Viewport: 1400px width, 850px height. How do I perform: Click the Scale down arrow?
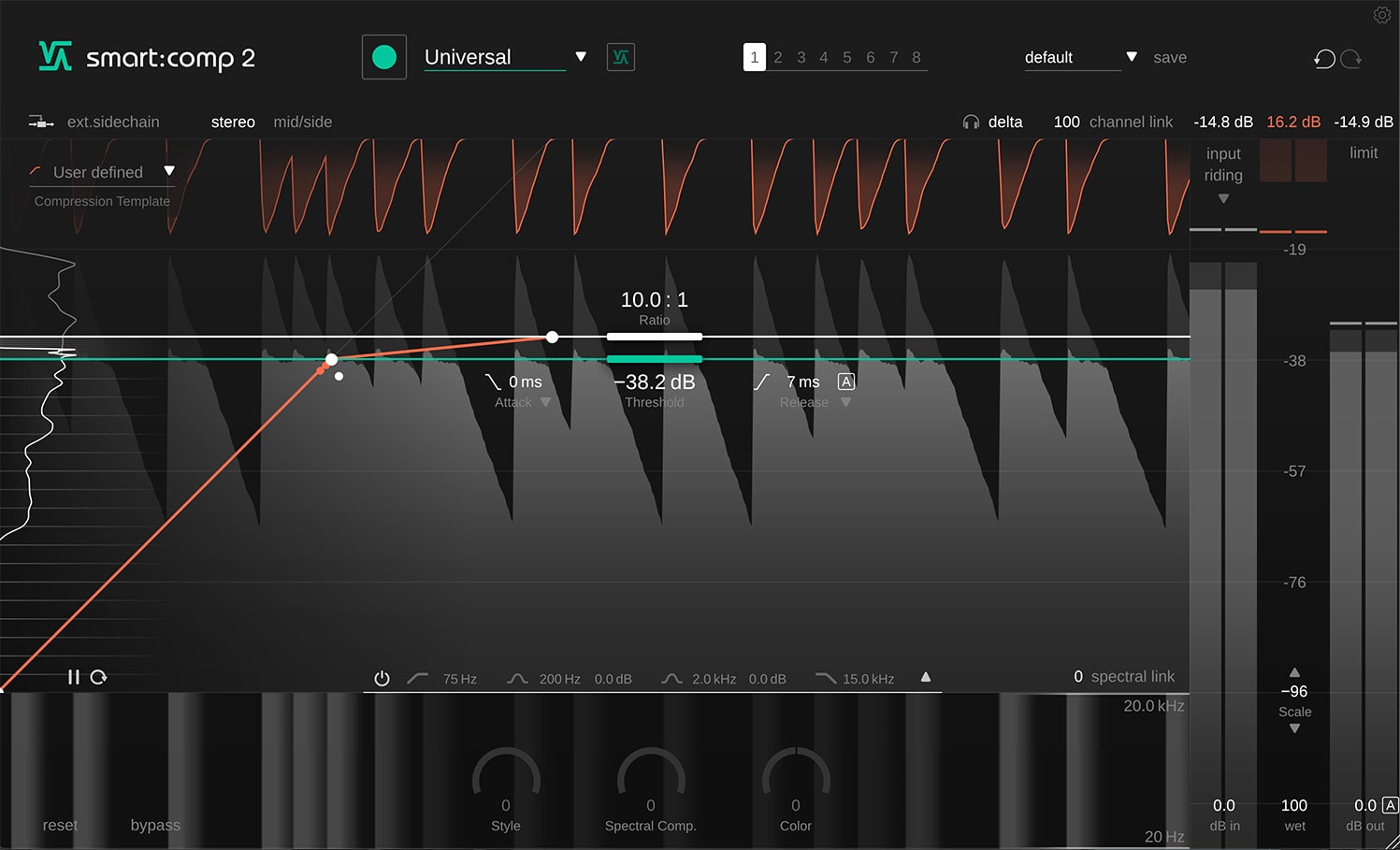(1294, 728)
